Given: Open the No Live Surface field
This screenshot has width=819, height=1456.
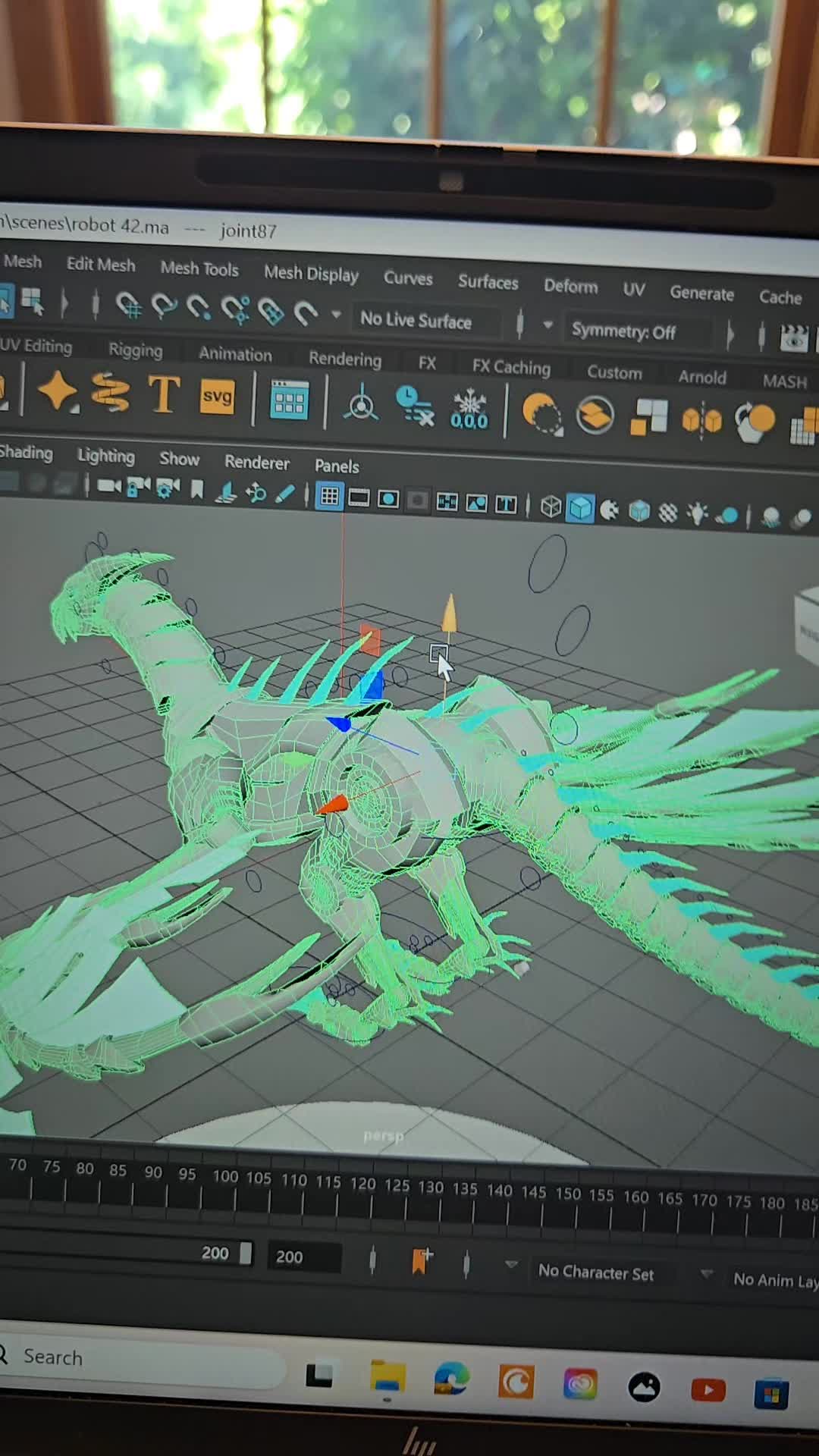Looking at the screenshot, I should (427, 321).
